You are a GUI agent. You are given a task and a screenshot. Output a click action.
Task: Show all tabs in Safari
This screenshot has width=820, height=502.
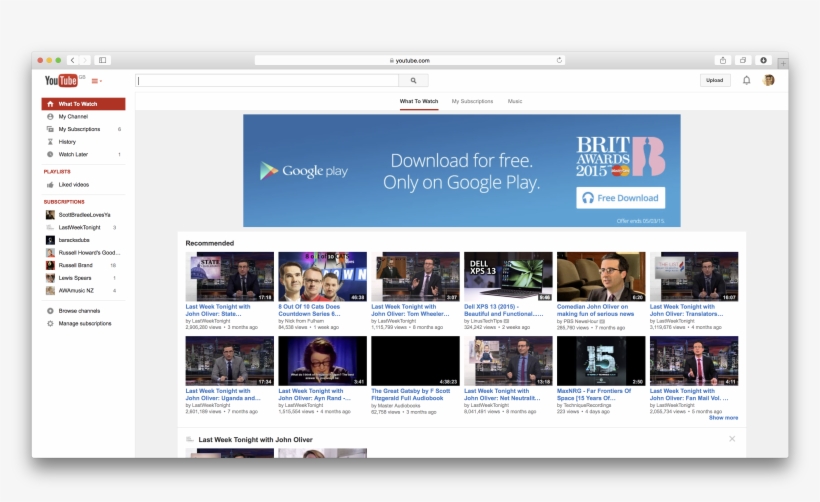tap(743, 60)
